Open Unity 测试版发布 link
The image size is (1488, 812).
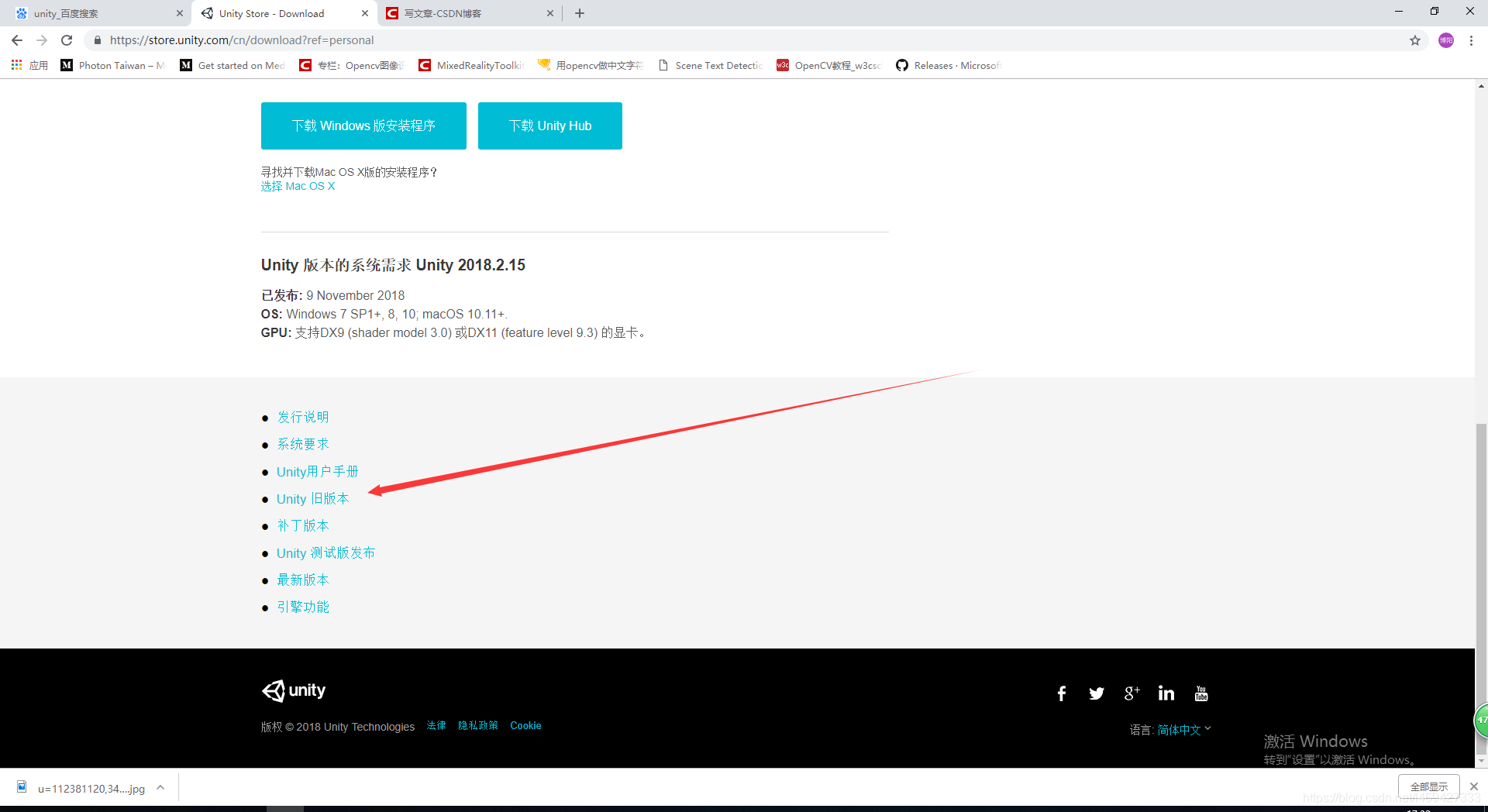(x=326, y=552)
